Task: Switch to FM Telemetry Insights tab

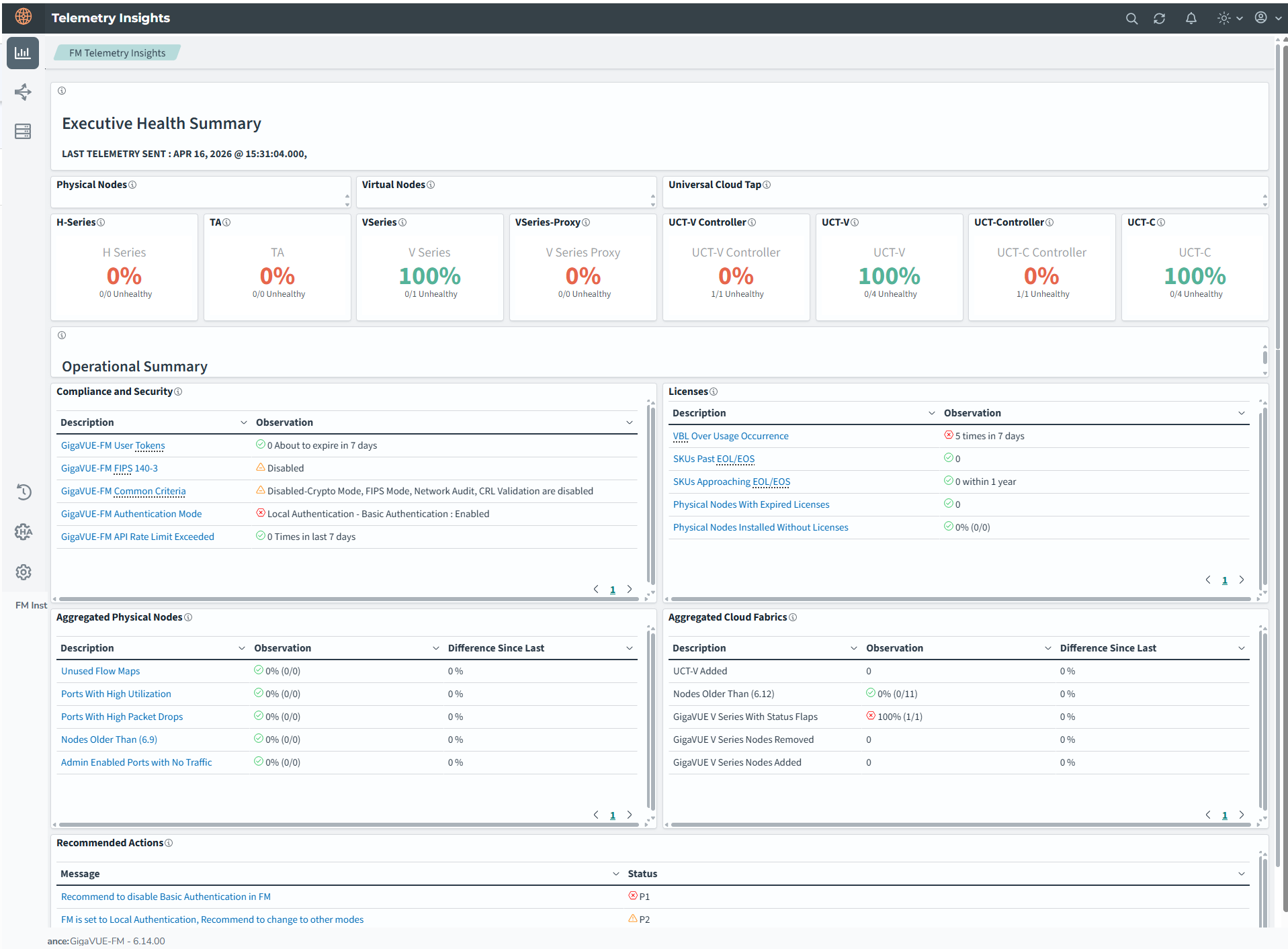Action: pyautogui.click(x=117, y=53)
